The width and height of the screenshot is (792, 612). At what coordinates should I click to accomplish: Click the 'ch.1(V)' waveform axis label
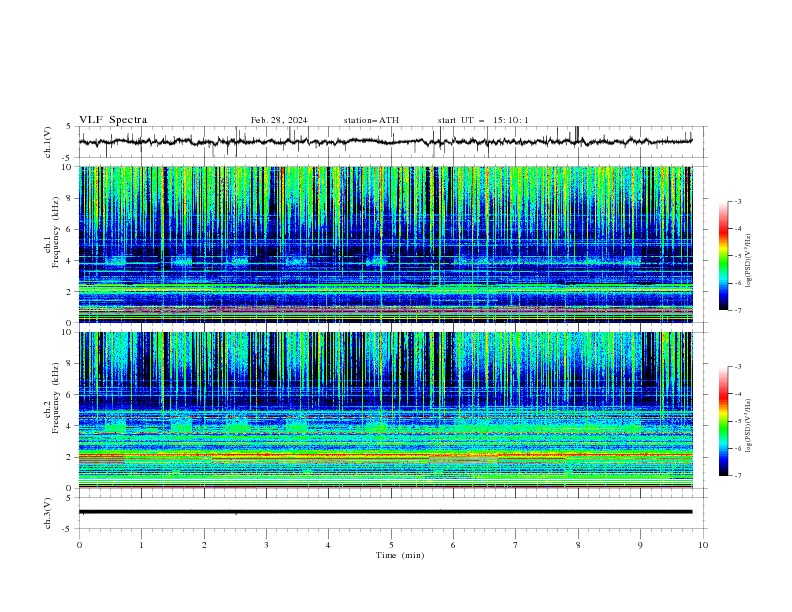point(48,142)
